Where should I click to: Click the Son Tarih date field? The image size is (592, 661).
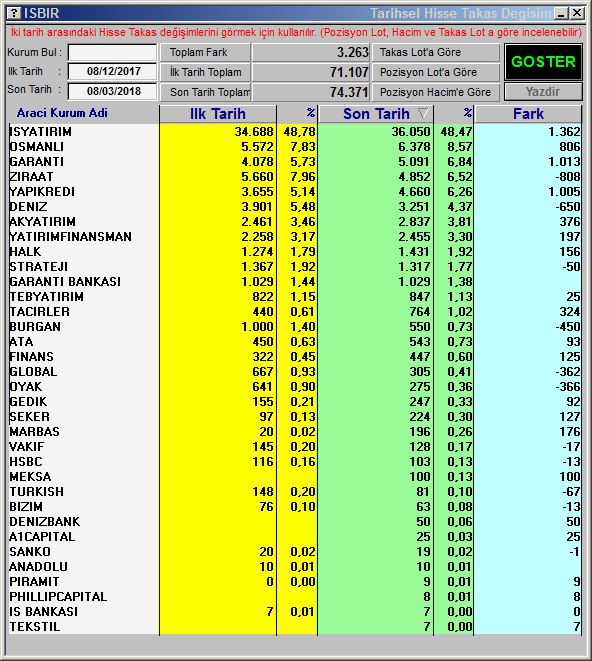click(x=112, y=91)
